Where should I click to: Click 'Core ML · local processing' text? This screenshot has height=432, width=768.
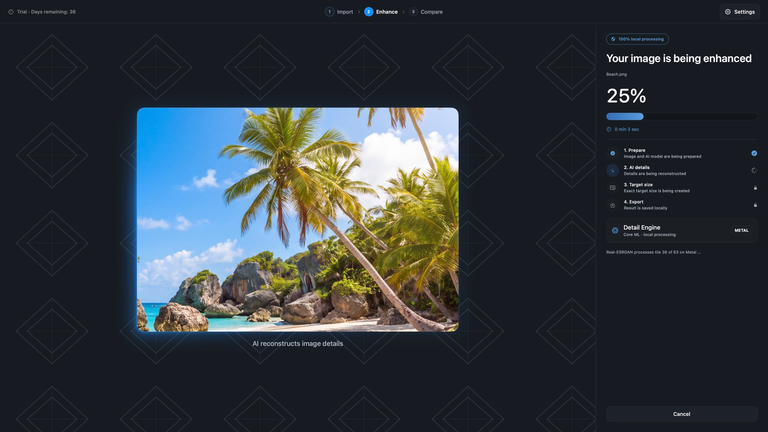[x=649, y=235]
